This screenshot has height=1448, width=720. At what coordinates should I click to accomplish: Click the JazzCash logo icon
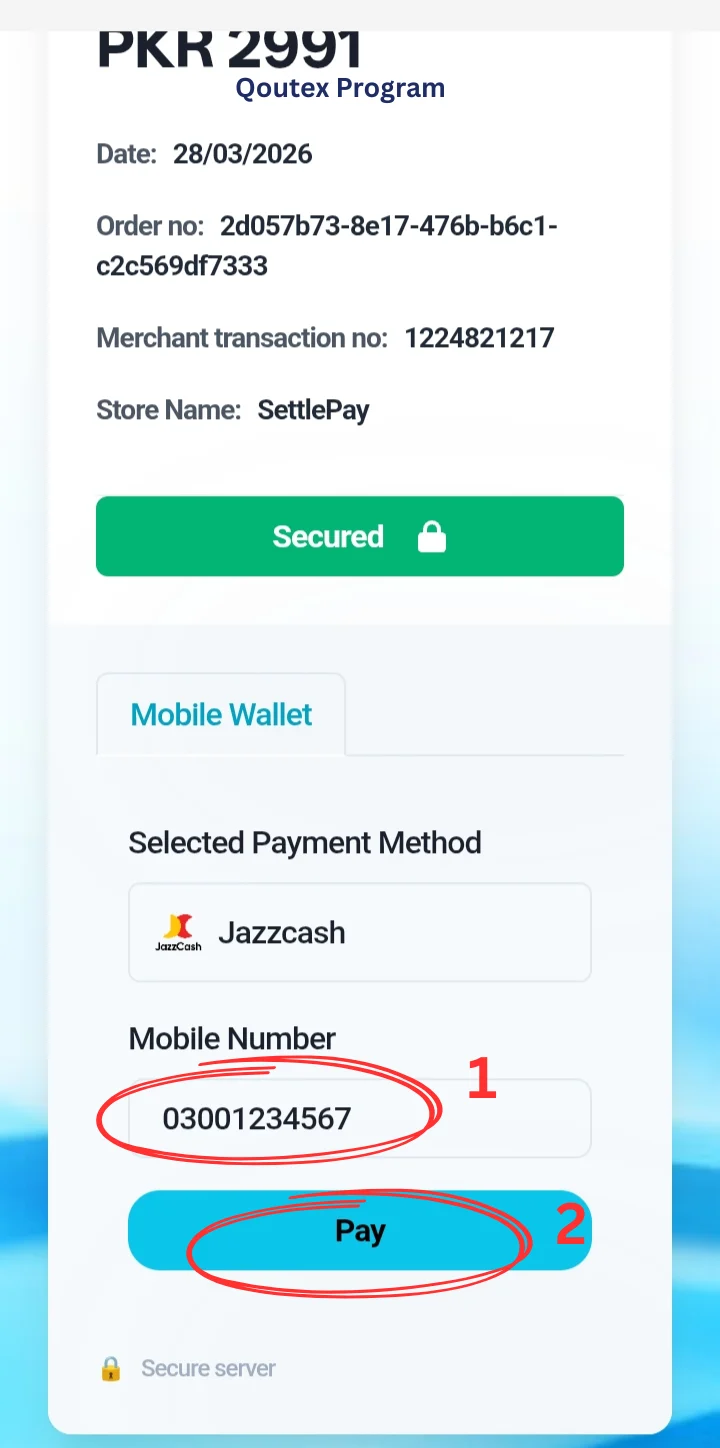(178, 932)
